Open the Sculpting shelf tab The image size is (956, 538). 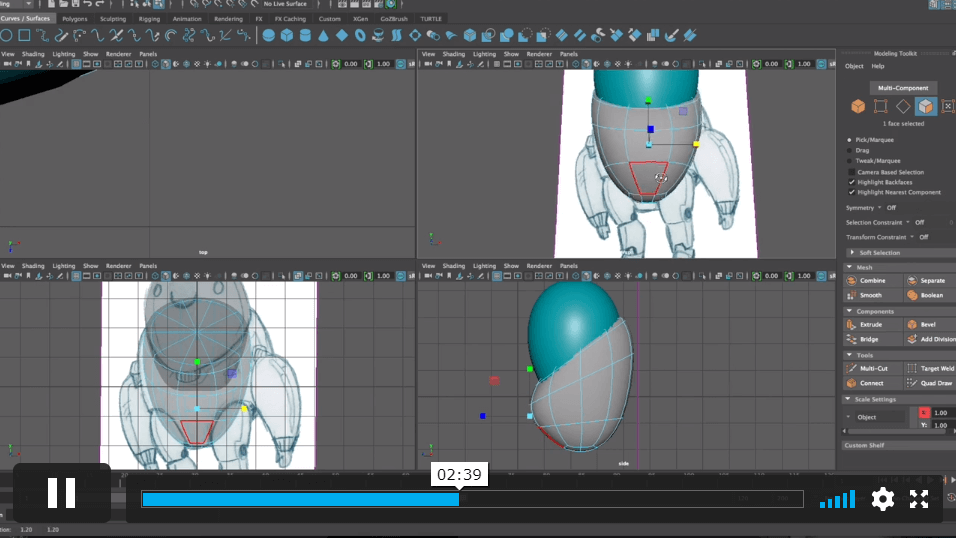(x=113, y=18)
